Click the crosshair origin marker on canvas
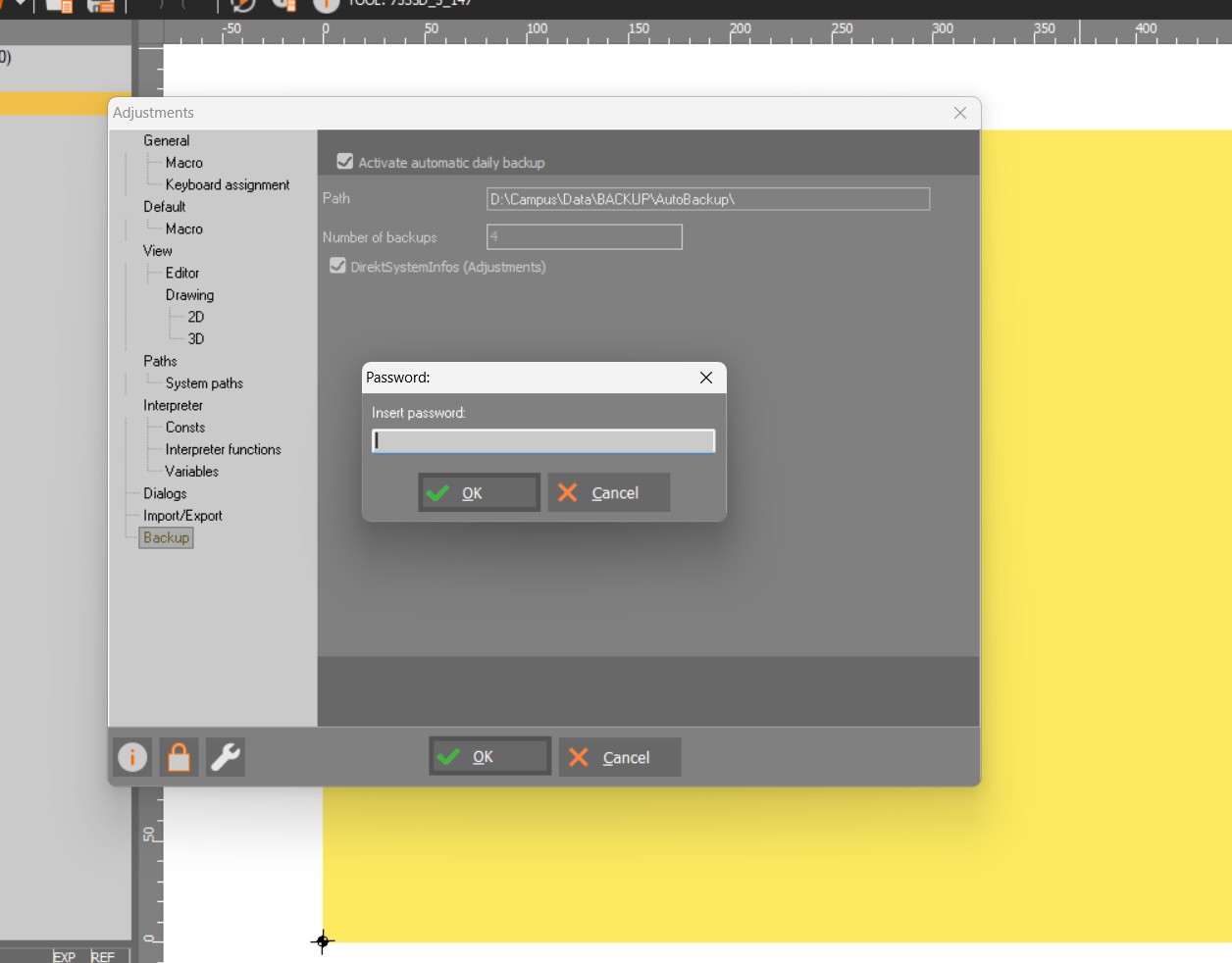This screenshot has width=1232, height=963. (323, 941)
